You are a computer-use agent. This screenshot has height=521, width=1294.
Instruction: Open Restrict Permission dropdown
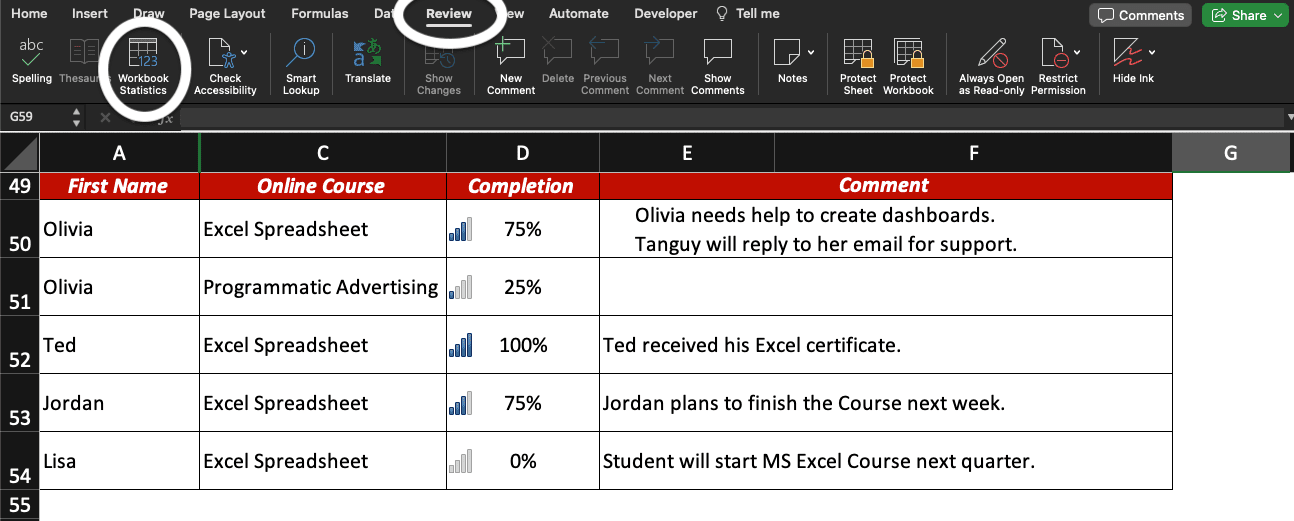click(1077, 51)
